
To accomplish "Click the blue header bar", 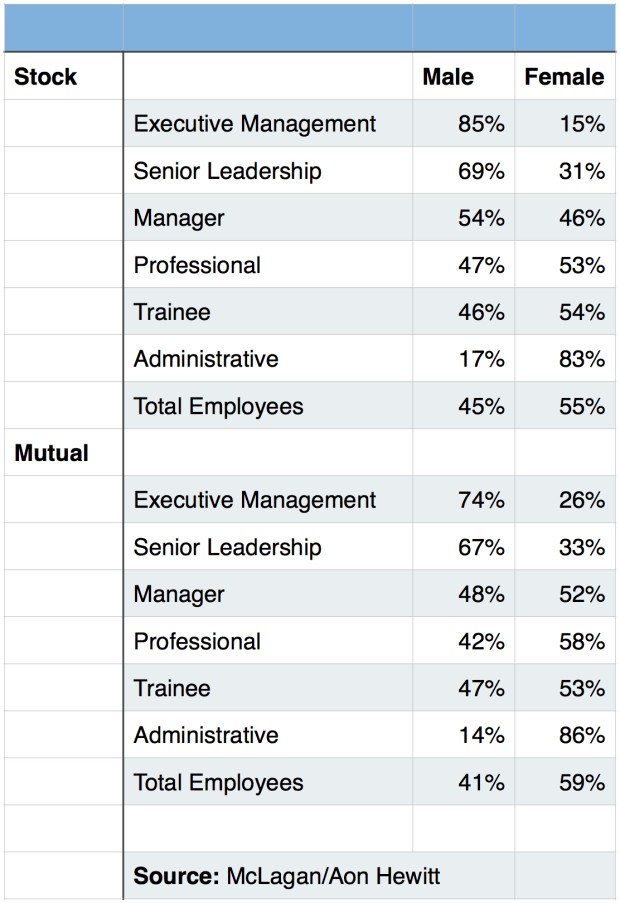I will click(310, 28).
